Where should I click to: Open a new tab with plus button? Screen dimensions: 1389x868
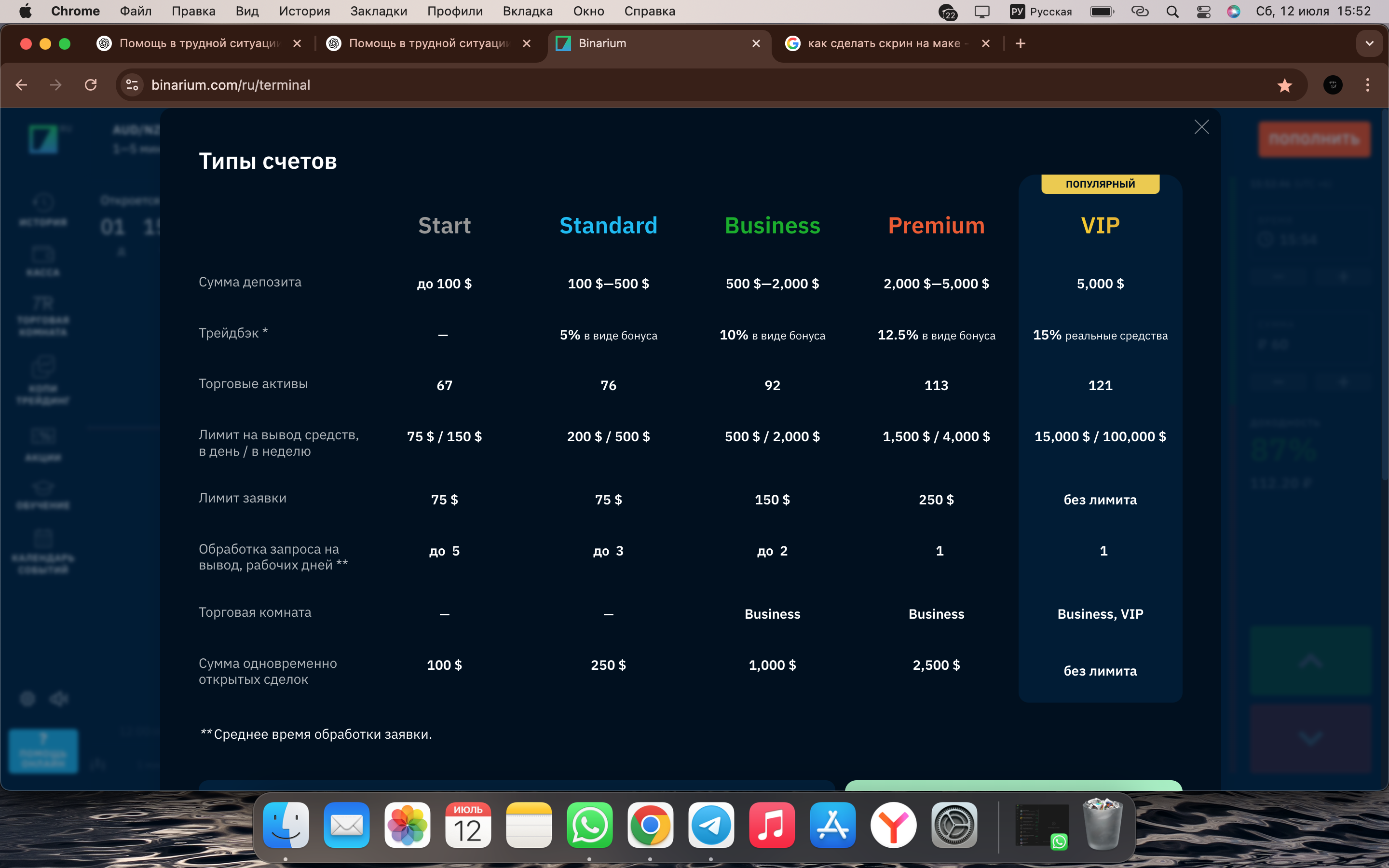point(1020,43)
